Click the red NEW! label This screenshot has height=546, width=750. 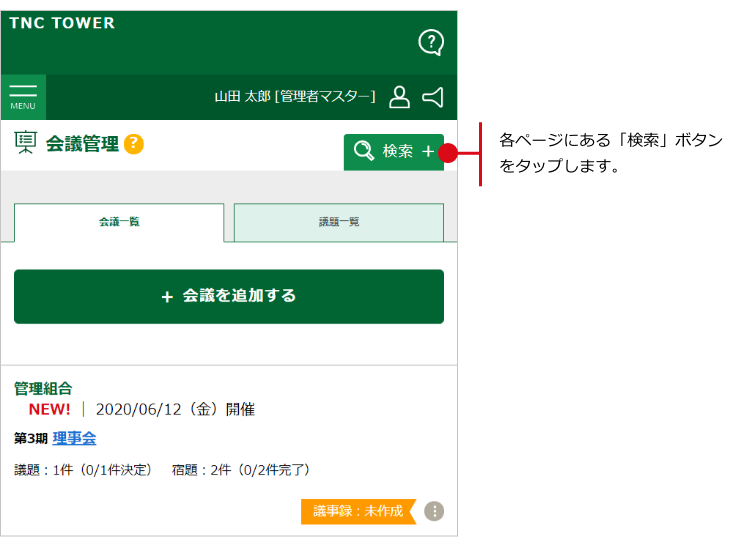[49, 409]
